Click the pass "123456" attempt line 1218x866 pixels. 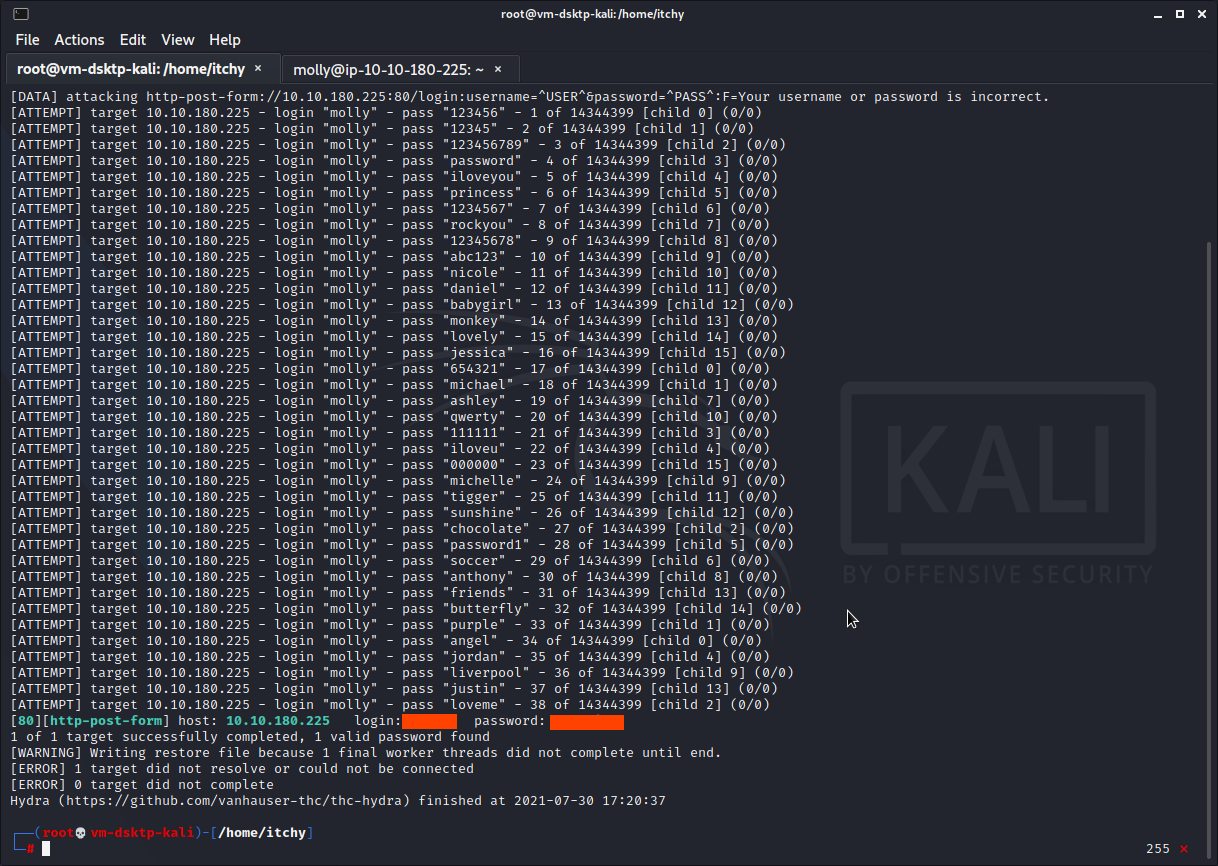click(x=386, y=113)
